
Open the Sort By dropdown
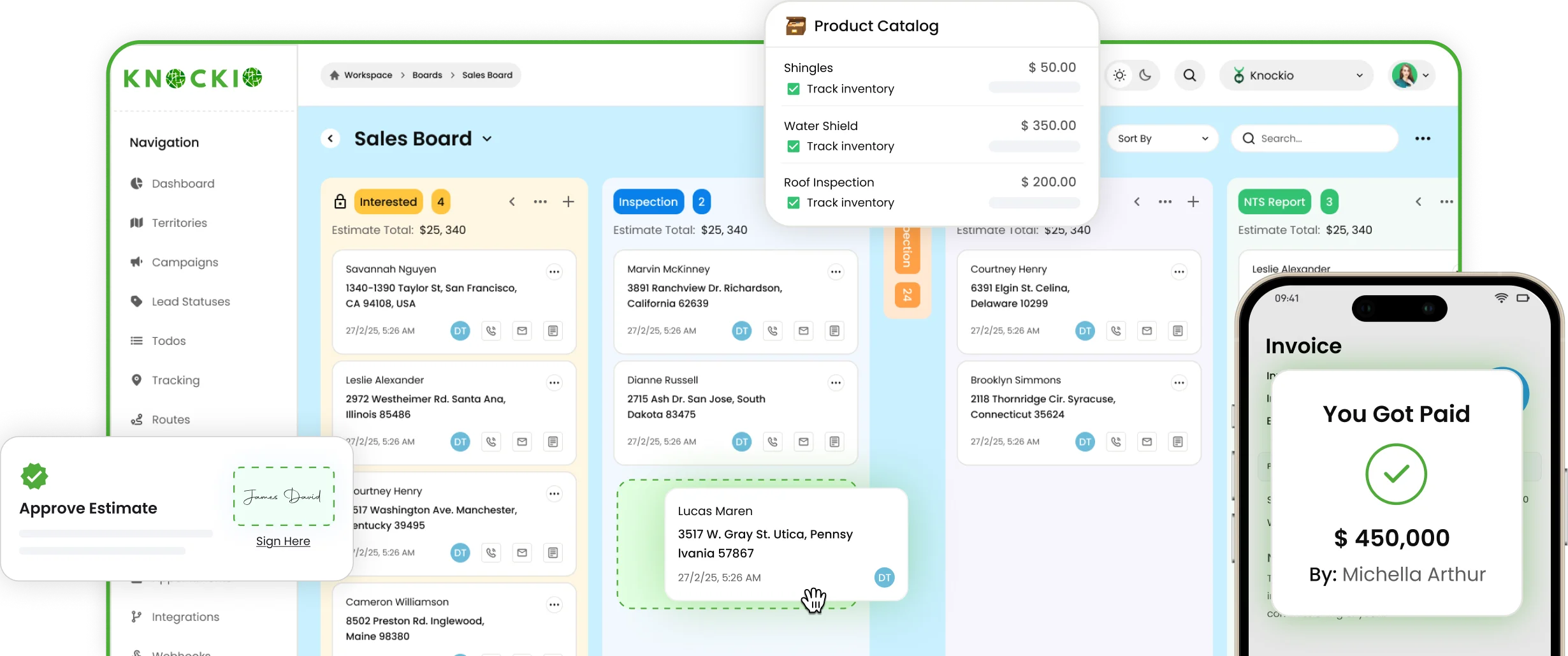(1163, 138)
